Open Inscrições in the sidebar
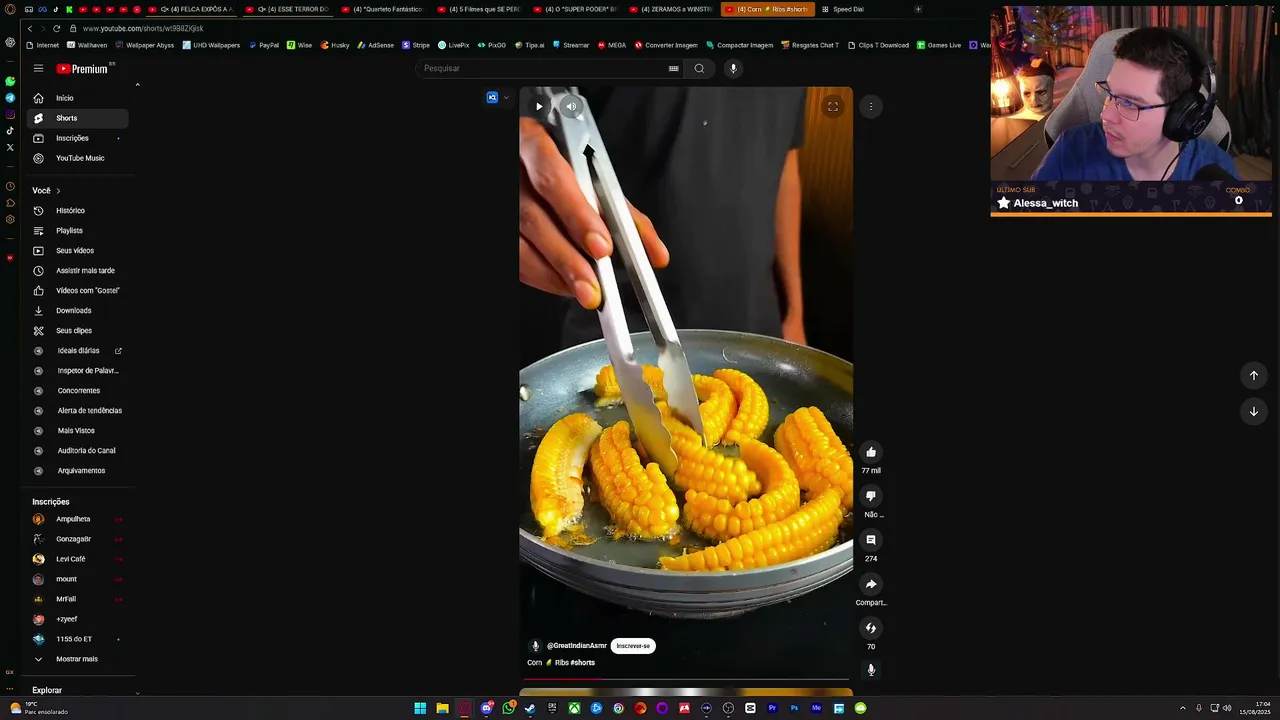Image resolution: width=1280 pixels, height=720 pixels. tap(78, 138)
